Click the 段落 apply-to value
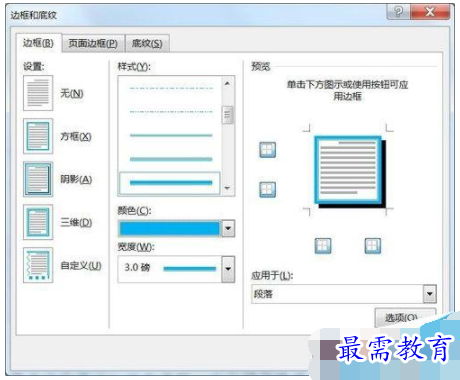This screenshot has width=460, height=380. click(263, 294)
